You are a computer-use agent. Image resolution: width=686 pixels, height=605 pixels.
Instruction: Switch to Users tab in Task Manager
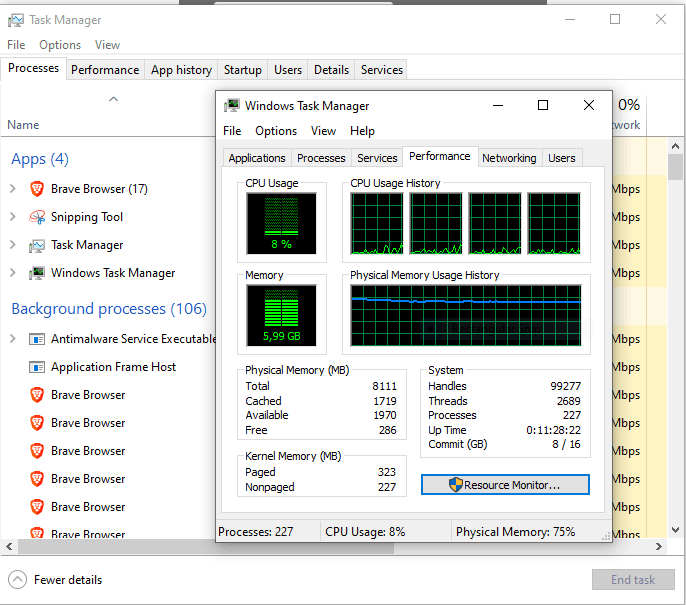288,70
